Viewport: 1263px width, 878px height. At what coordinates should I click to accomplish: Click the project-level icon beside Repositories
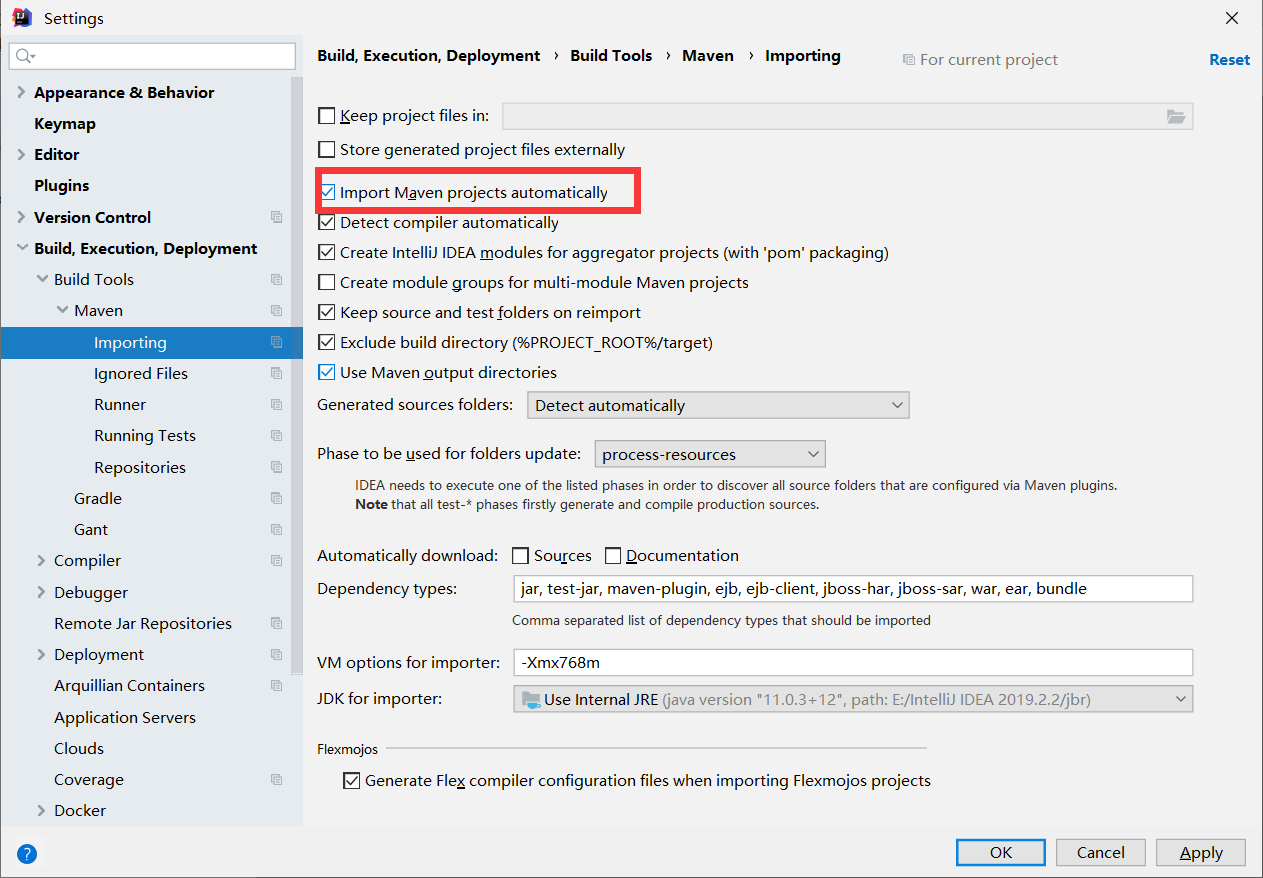(x=277, y=467)
